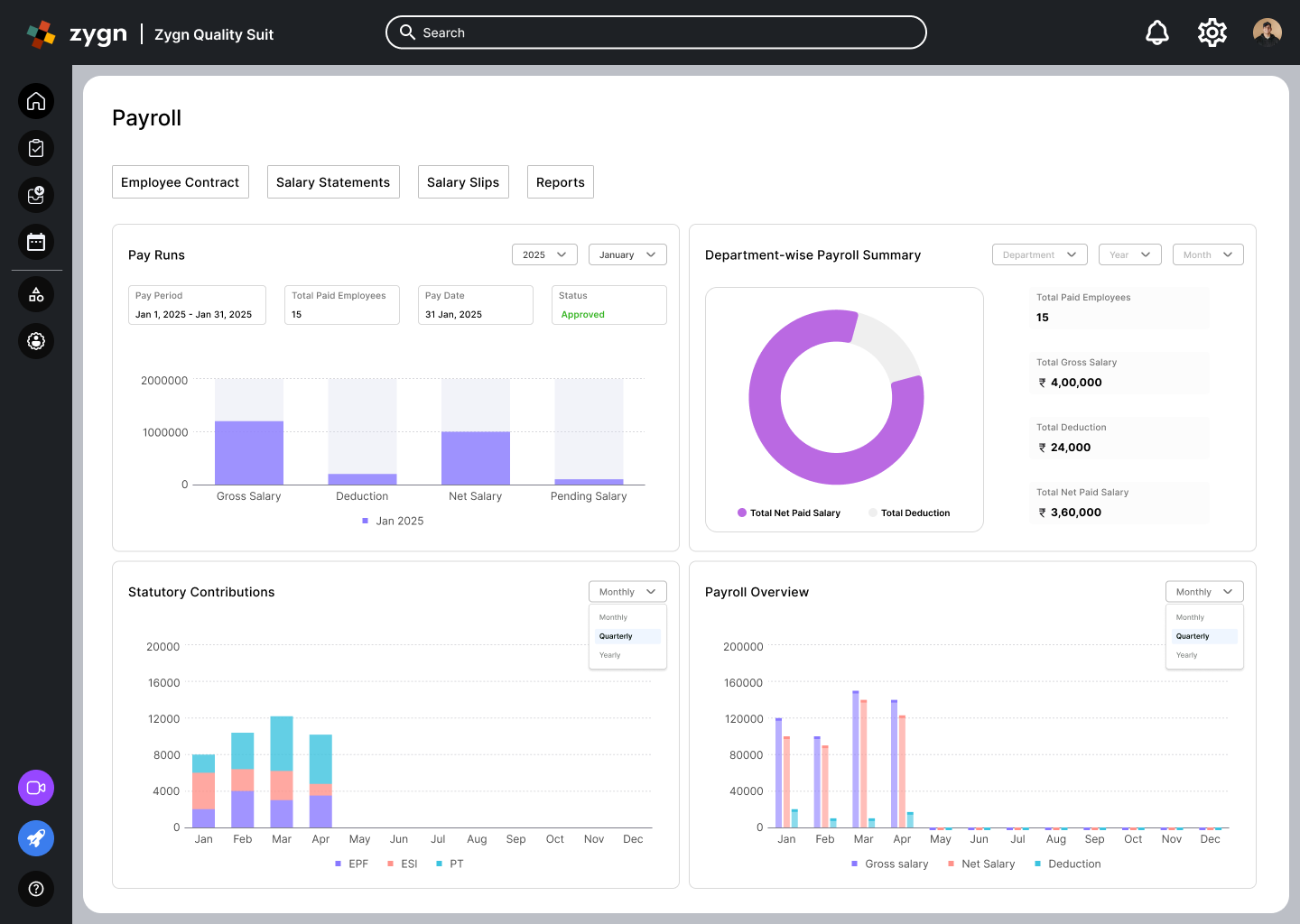The width and height of the screenshot is (1300, 924).
Task: Select the calendar icon in sidebar
Action: point(36,242)
